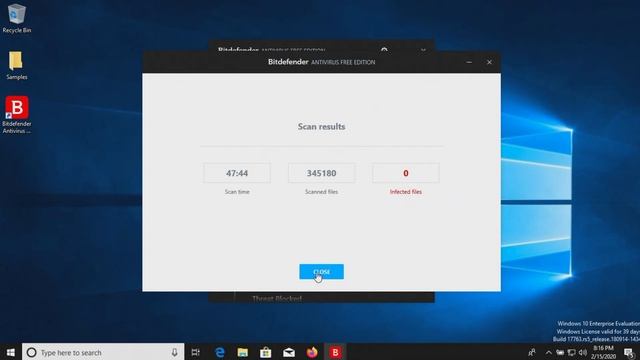The width and height of the screenshot is (640, 360).
Task: Close the Bitdefender scan results window
Action: [x=489, y=62]
